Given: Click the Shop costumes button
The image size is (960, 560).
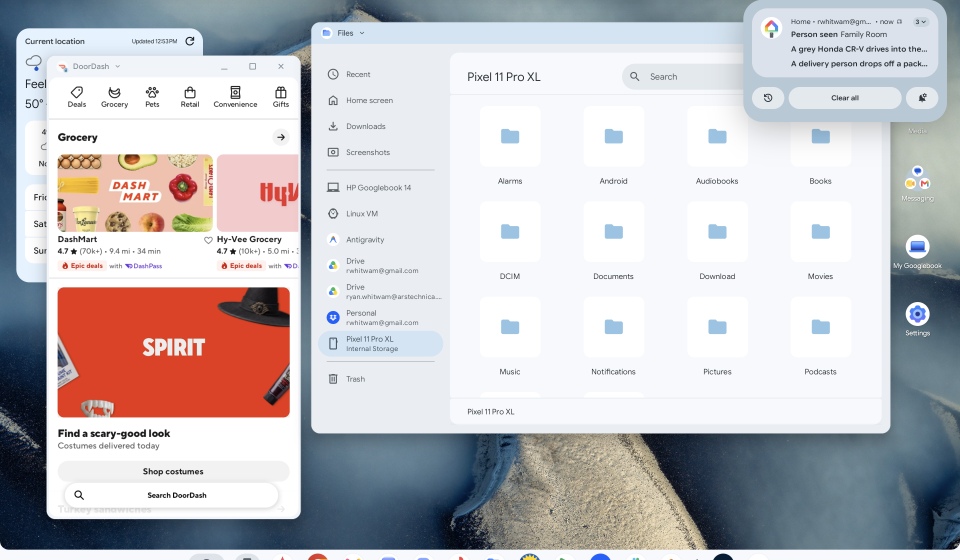Looking at the screenshot, I should pyautogui.click(x=173, y=471).
